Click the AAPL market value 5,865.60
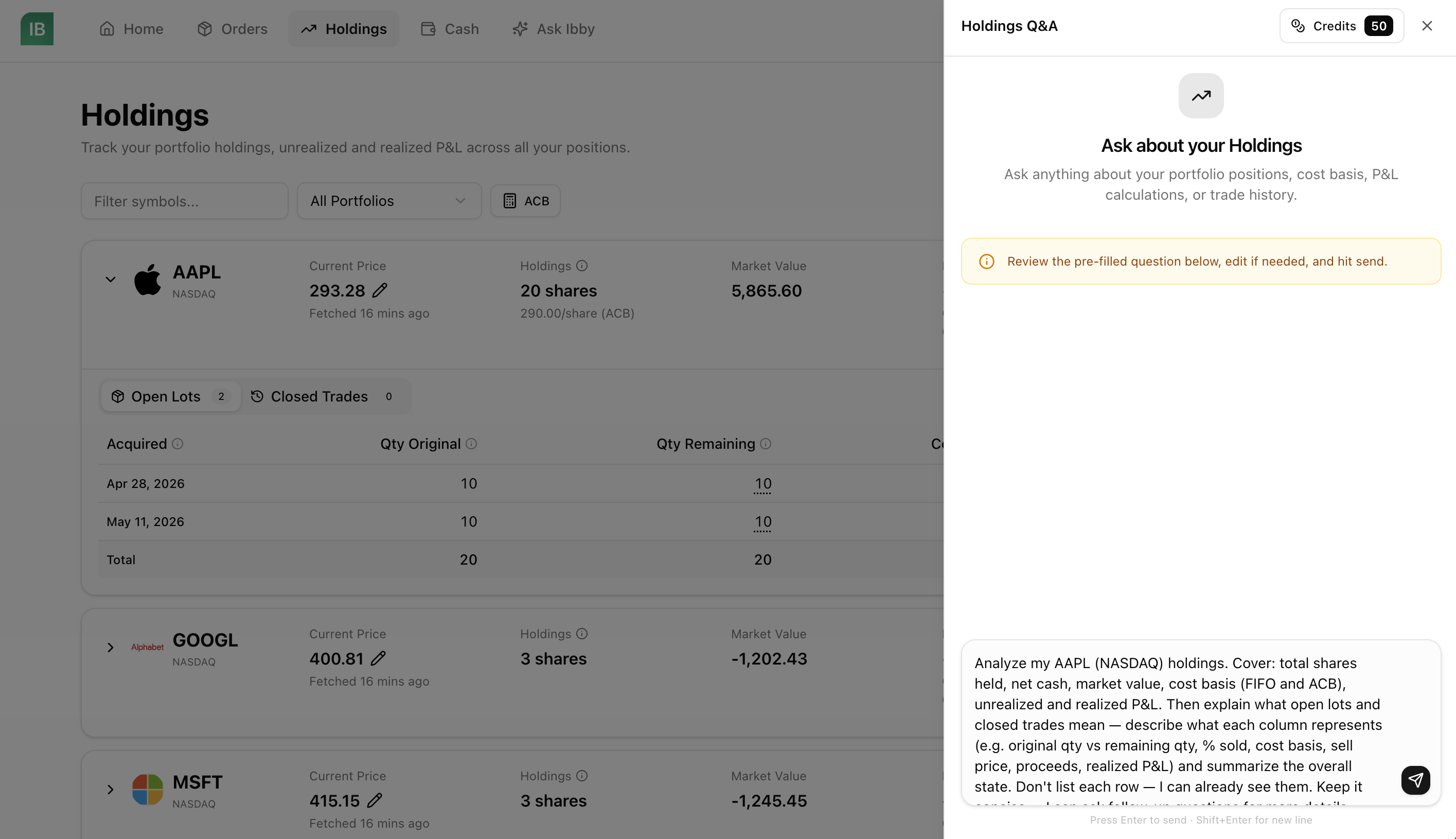Viewport: 1456px width, 839px height. pos(766,291)
